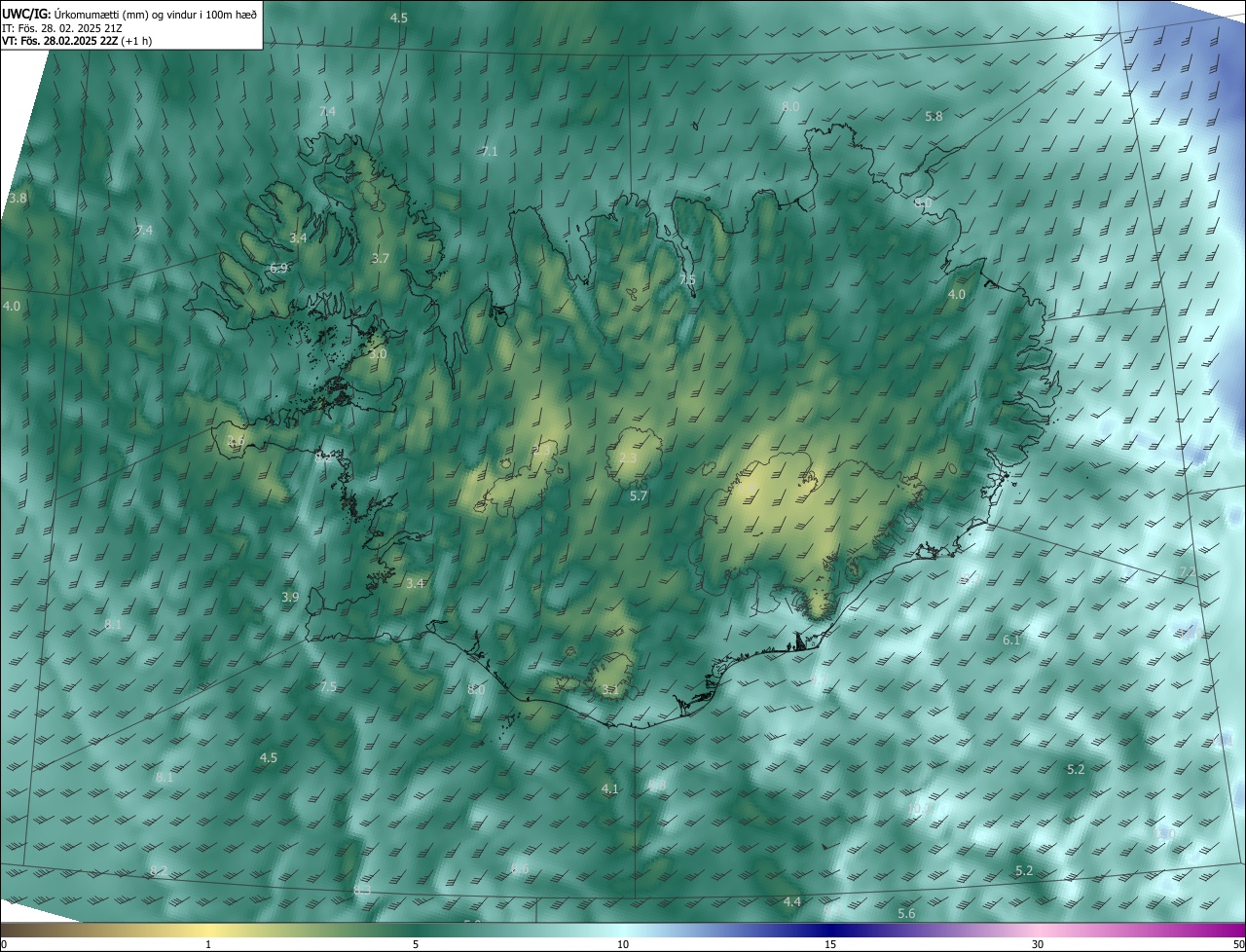The width and height of the screenshot is (1246, 952).
Task: Click the value '7.1' on the map
Action: click(490, 152)
